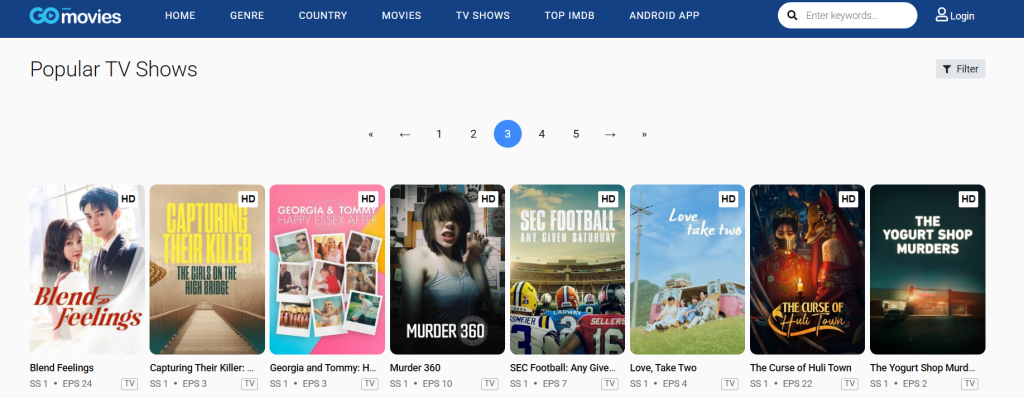The height and width of the screenshot is (398, 1024).
Task: Click the TV tag under Love, Take Two
Action: [x=729, y=384]
